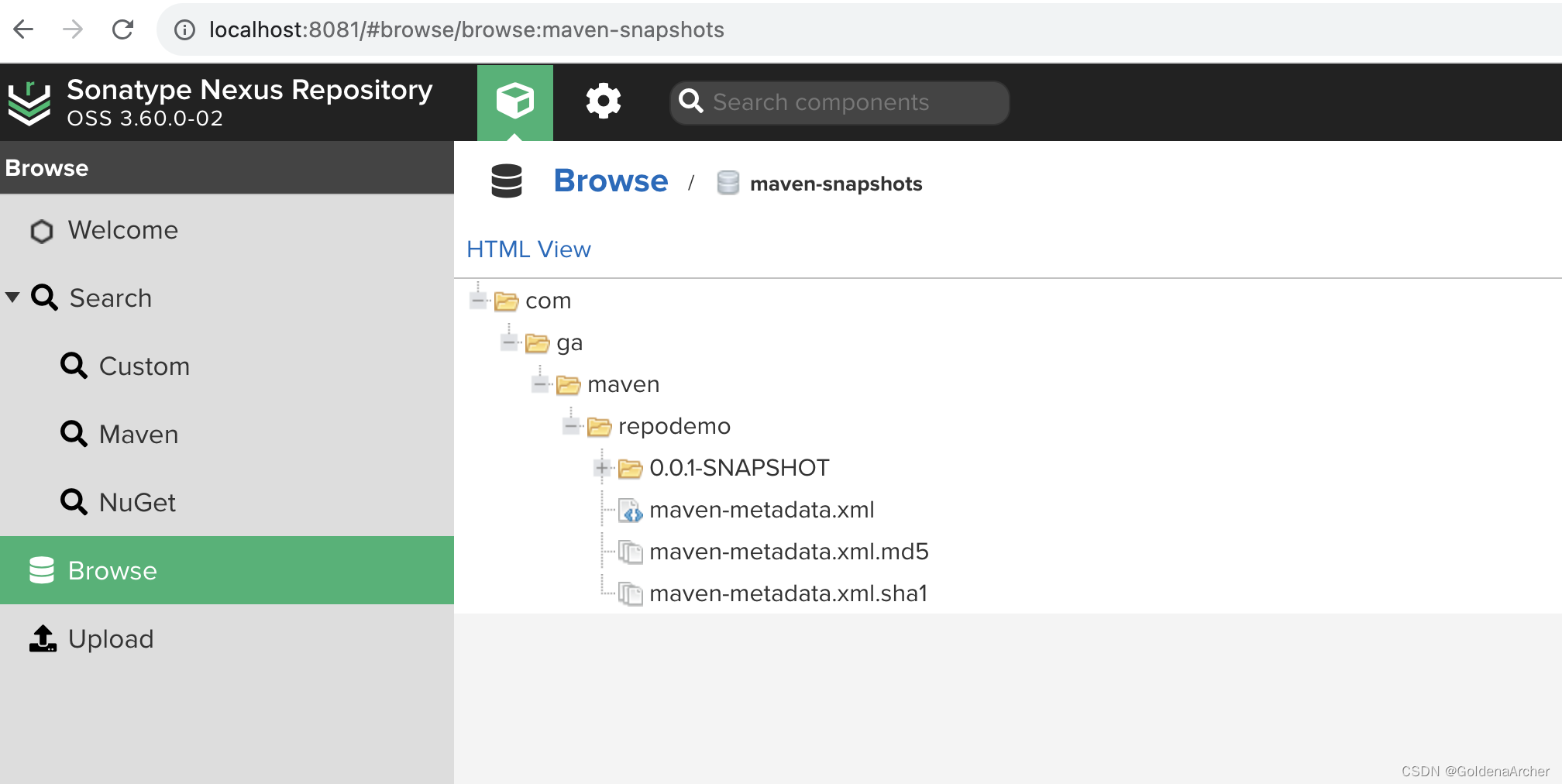Open the Administration gear icon
The width and height of the screenshot is (1562, 784).
(x=604, y=101)
